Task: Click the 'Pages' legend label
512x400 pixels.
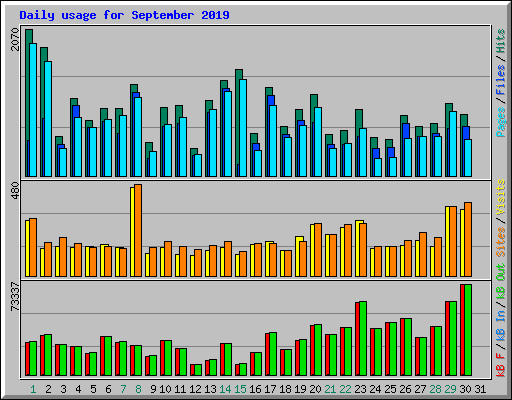Action: pos(501,122)
